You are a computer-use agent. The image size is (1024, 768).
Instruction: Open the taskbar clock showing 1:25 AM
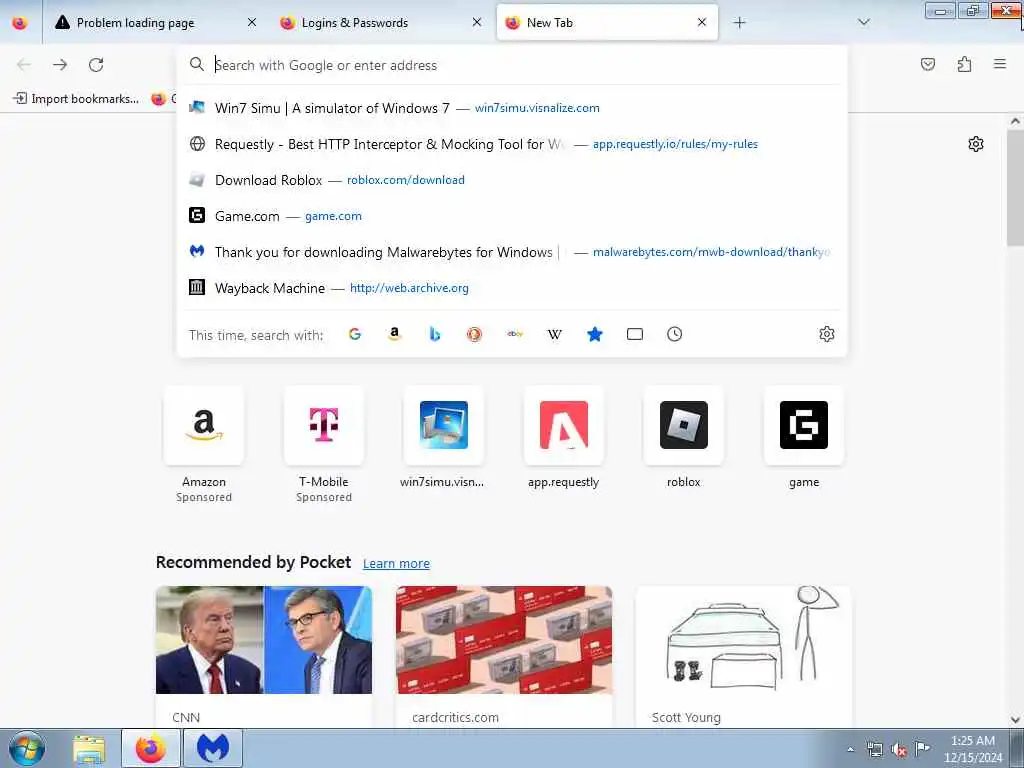[x=972, y=749]
